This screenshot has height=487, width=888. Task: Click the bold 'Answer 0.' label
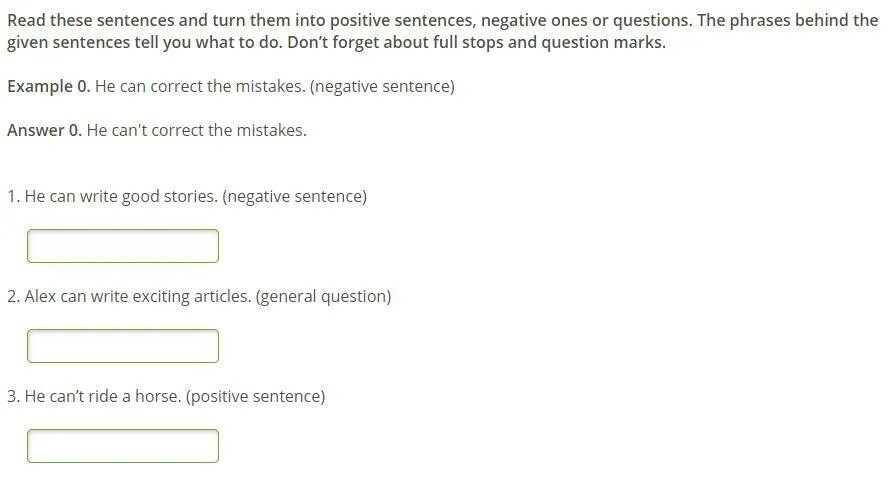44,130
